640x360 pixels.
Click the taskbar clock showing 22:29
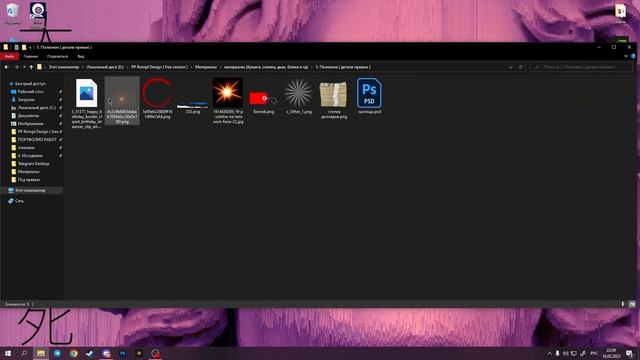tap(611, 353)
